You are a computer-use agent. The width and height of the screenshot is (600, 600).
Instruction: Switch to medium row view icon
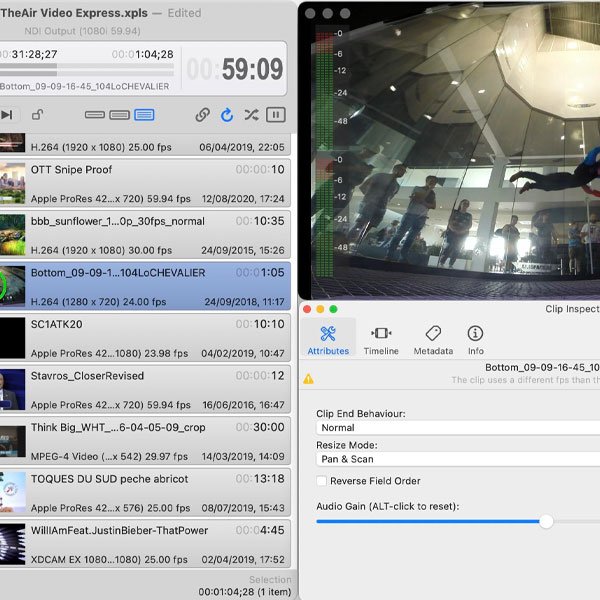coord(119,115)
